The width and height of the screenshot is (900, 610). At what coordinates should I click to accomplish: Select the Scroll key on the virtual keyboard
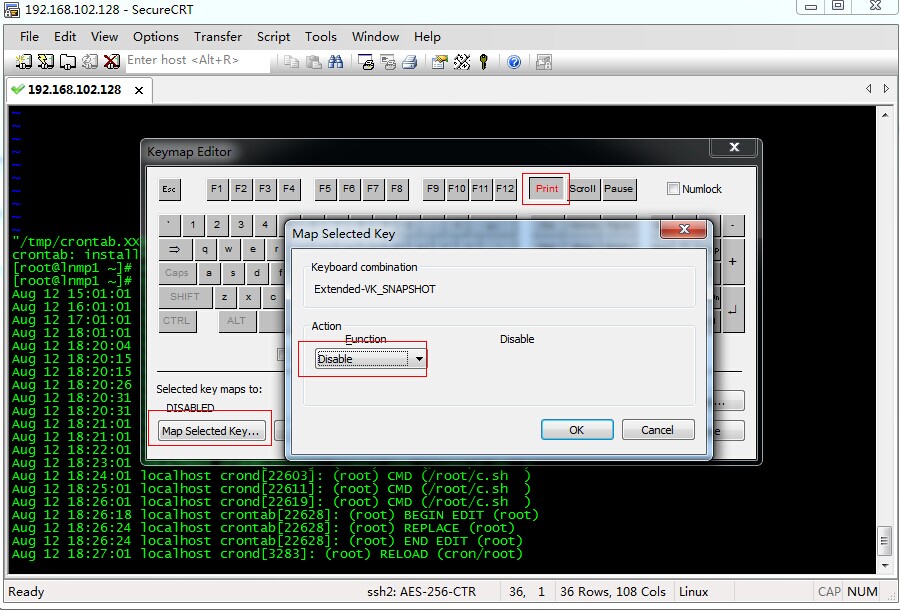pos(583,189)
